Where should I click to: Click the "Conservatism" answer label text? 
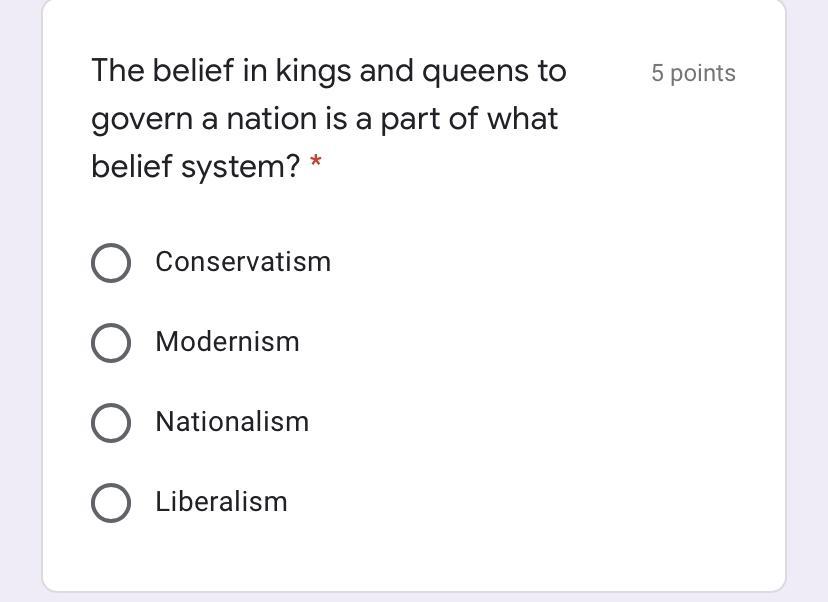[243, 262]
